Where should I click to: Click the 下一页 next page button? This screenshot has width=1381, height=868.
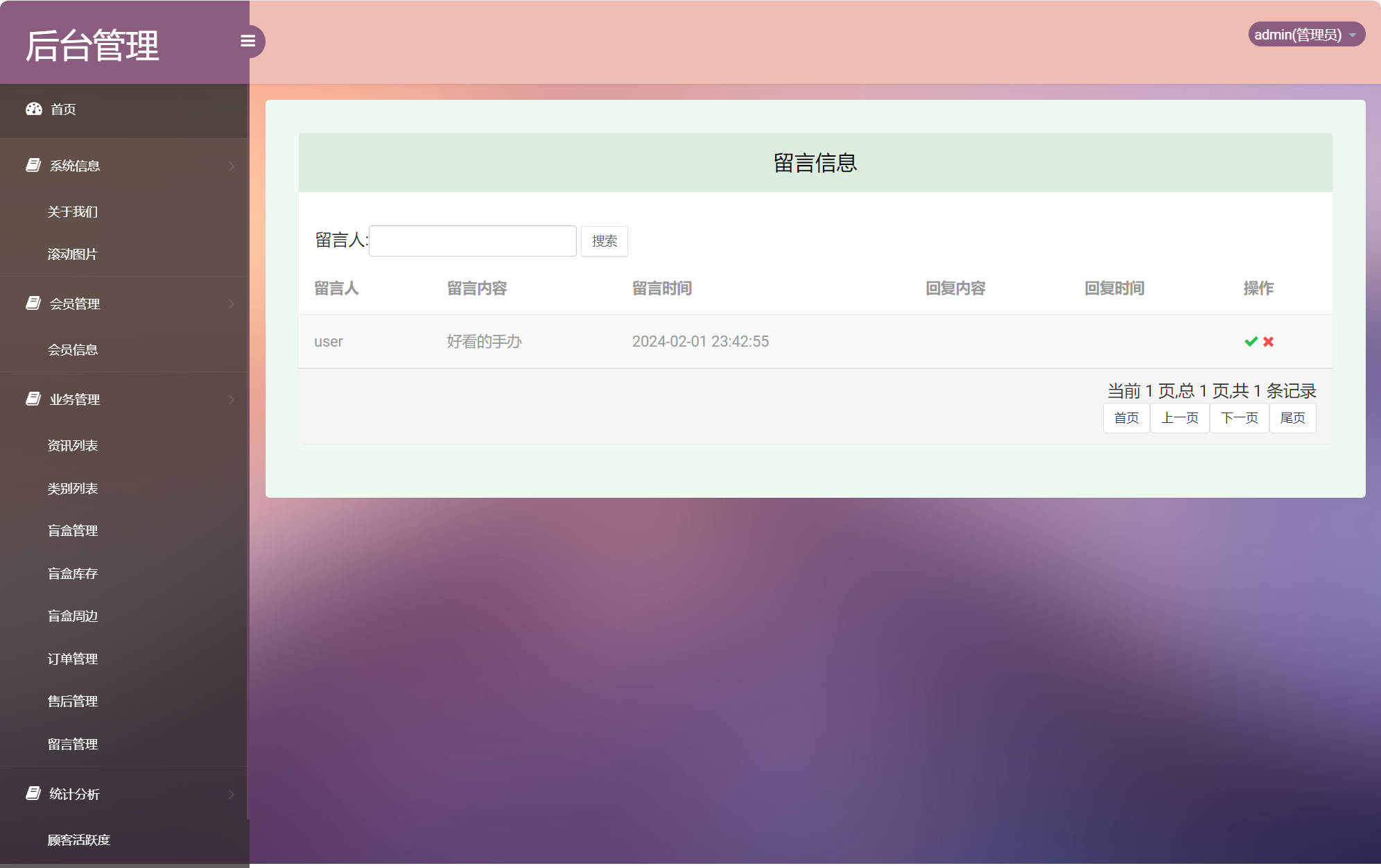tap(1239, 417)
